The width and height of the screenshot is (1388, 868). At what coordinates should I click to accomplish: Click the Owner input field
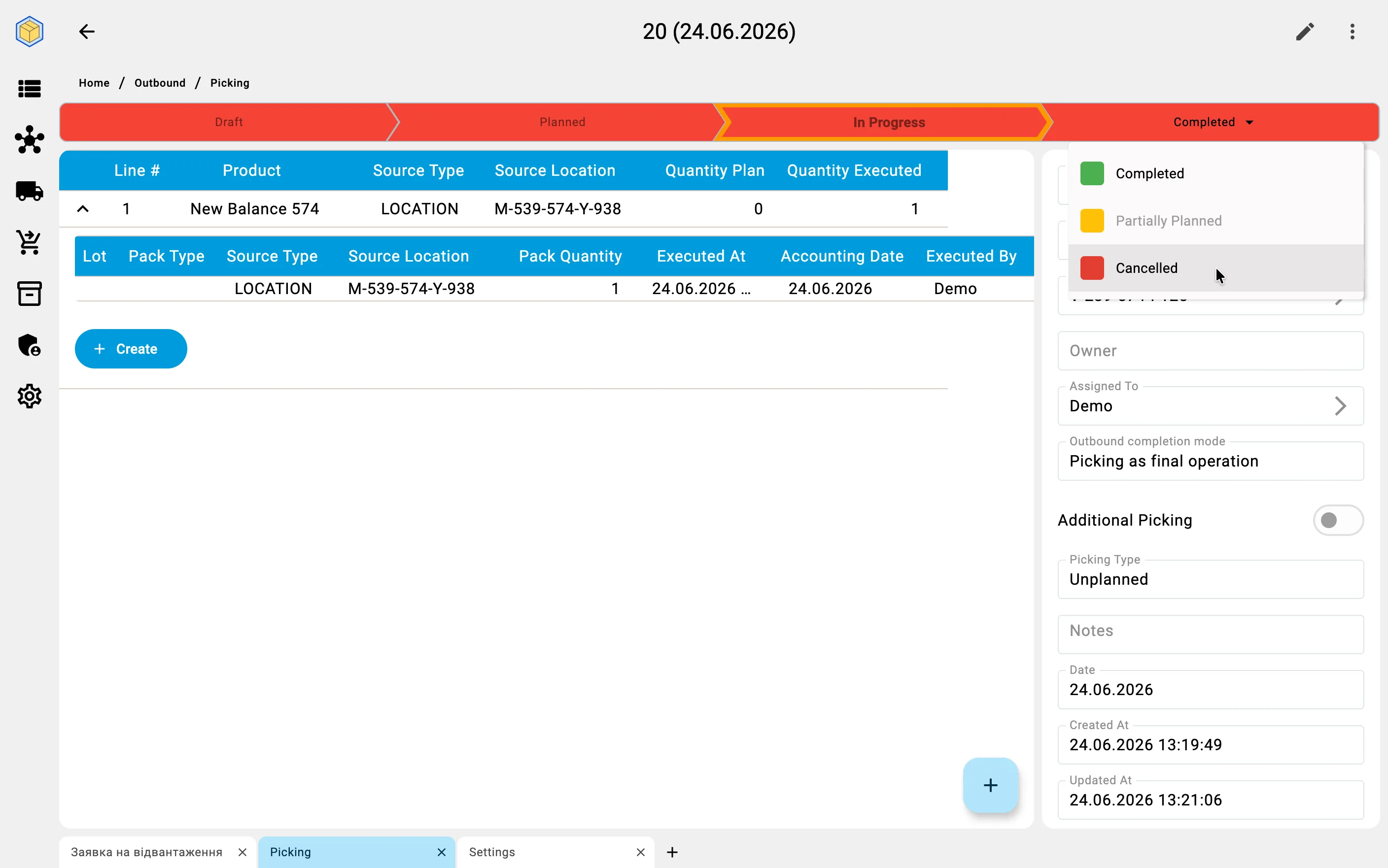tap(1211, 351)
